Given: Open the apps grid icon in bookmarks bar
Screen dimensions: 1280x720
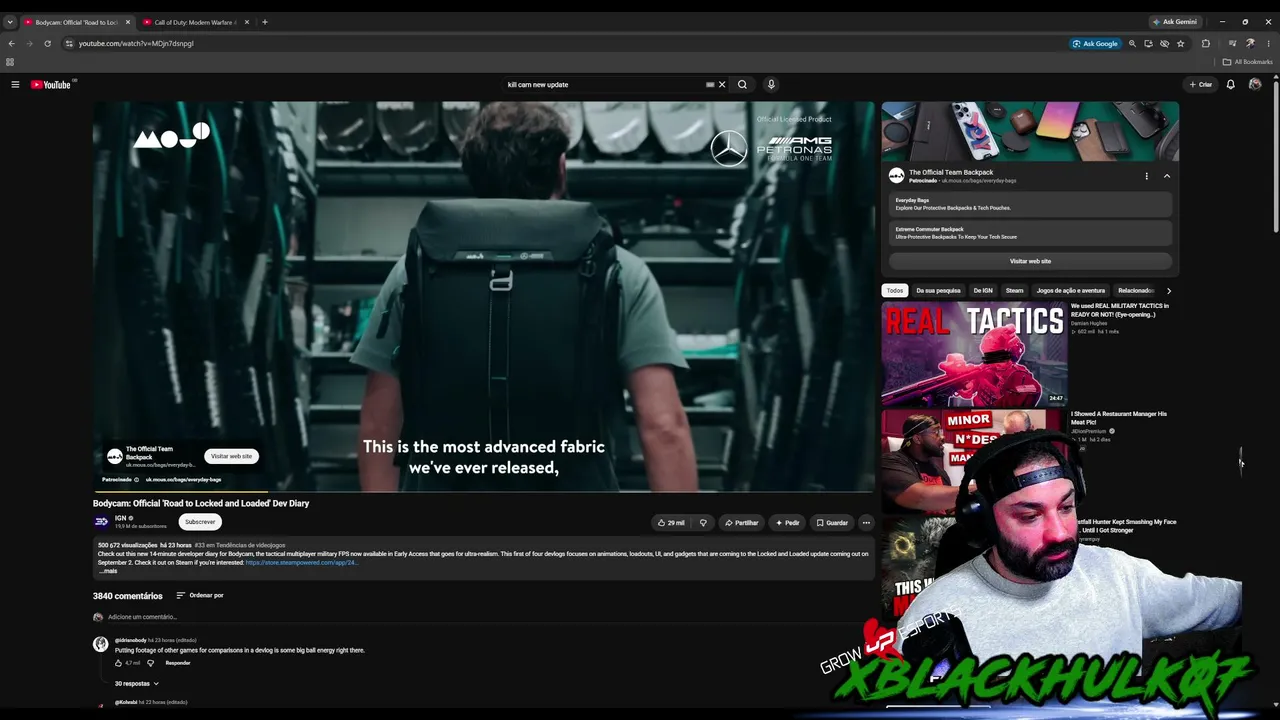Looking at the screenshot, I should [10, 62].
